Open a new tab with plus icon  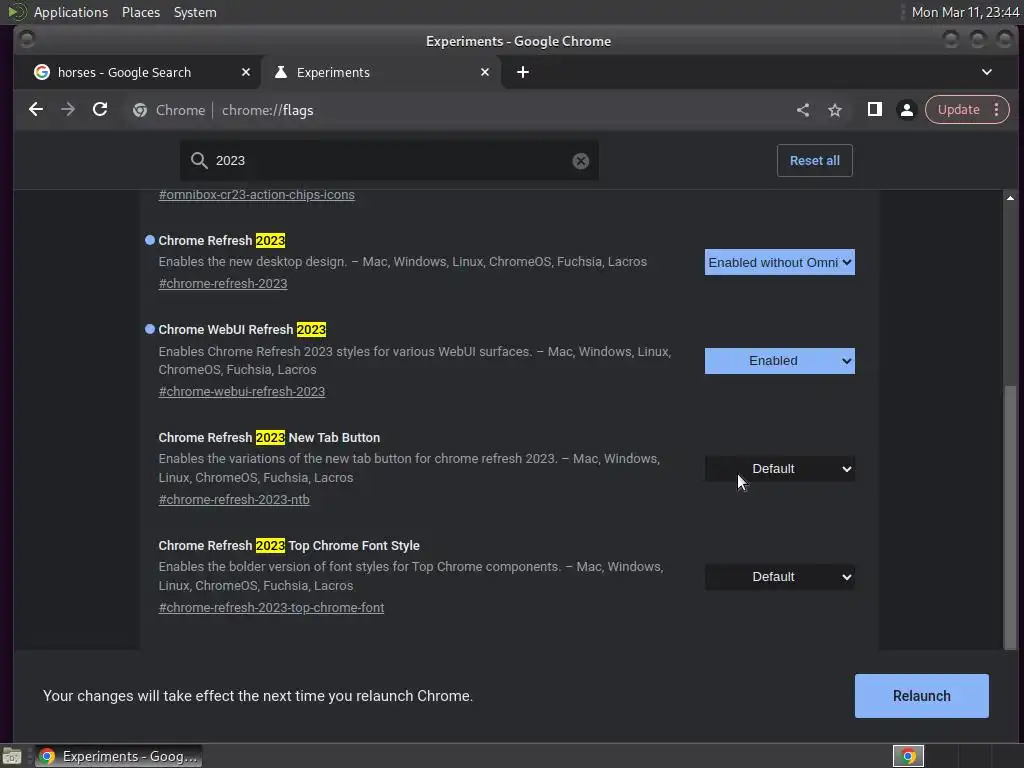(x=522, y=72)
